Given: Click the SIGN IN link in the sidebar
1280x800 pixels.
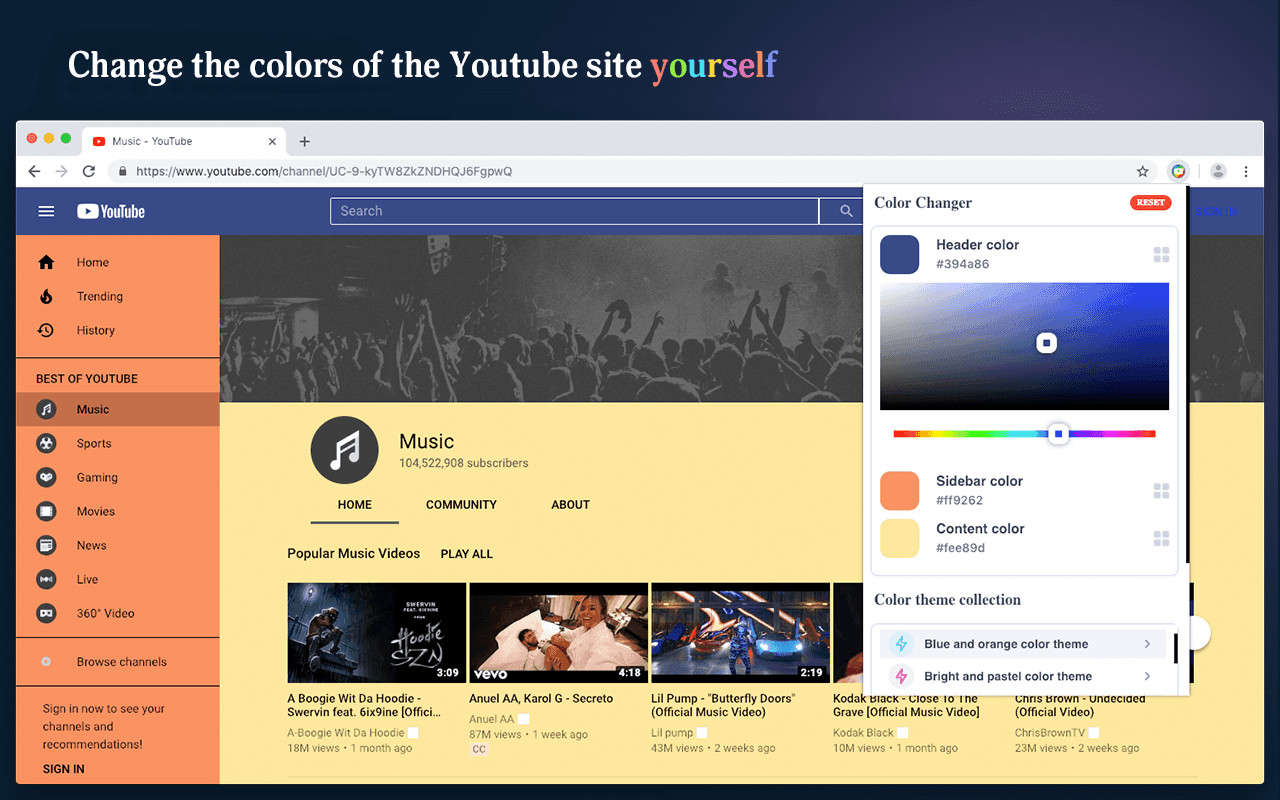Looking at the screenshot, I should (65, 768).
